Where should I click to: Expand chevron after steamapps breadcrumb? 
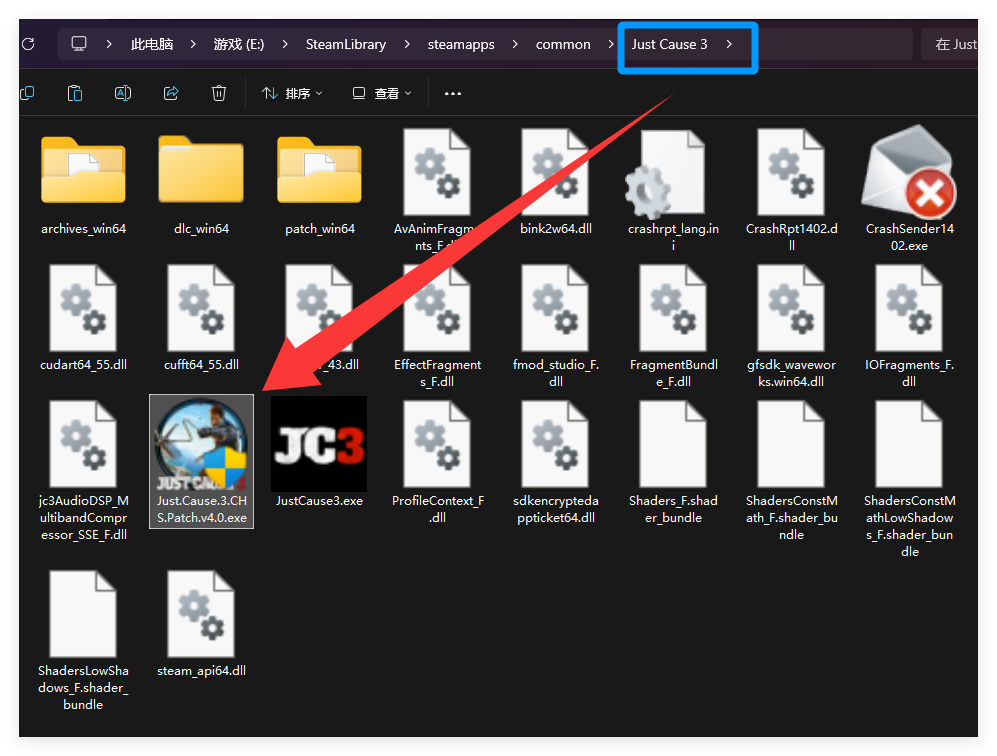click(x=515, y=44)
